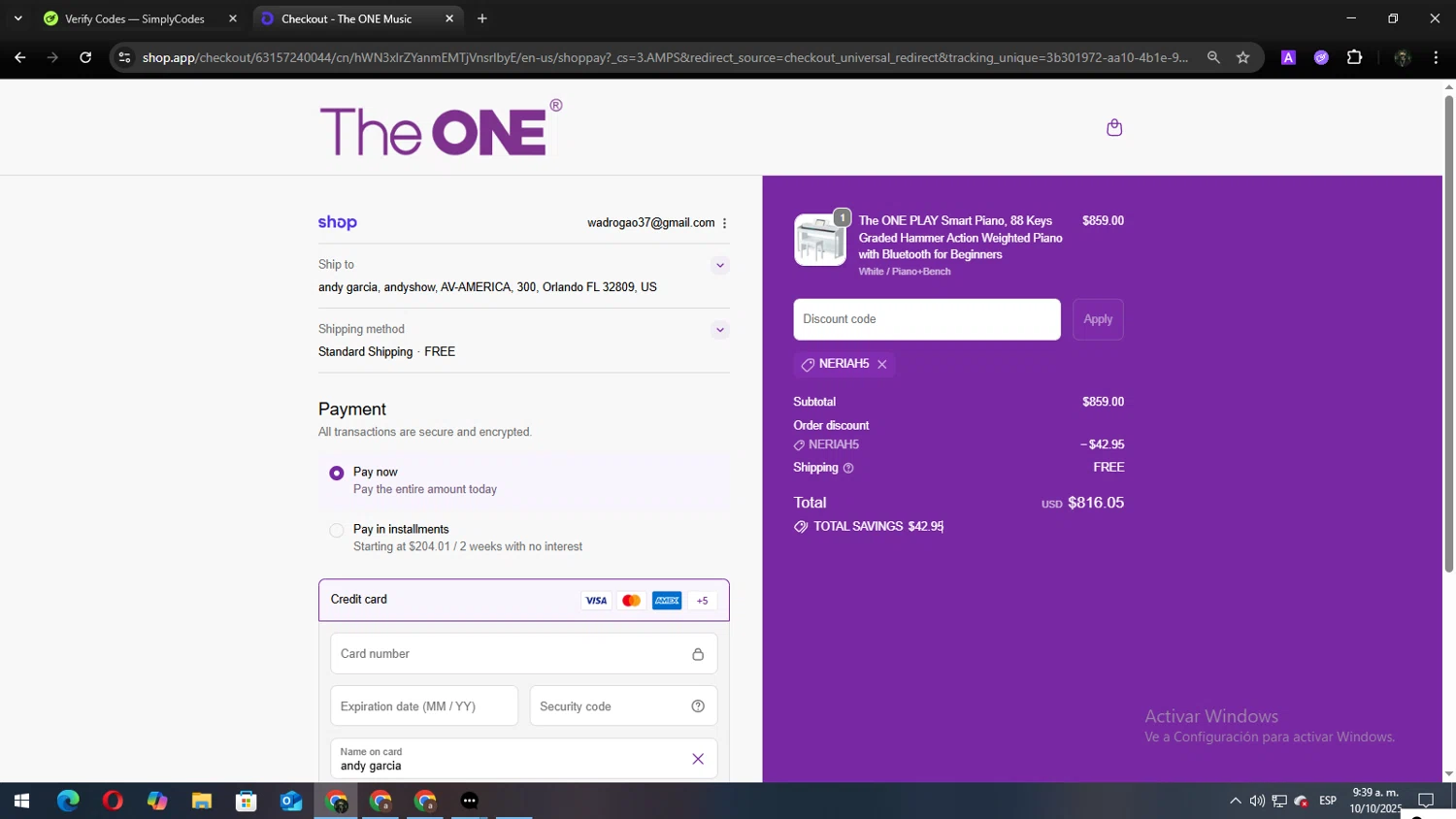Launch Microsoft Edge from taskbar
The image size is (1456, 819).
(x=68, y=801)
